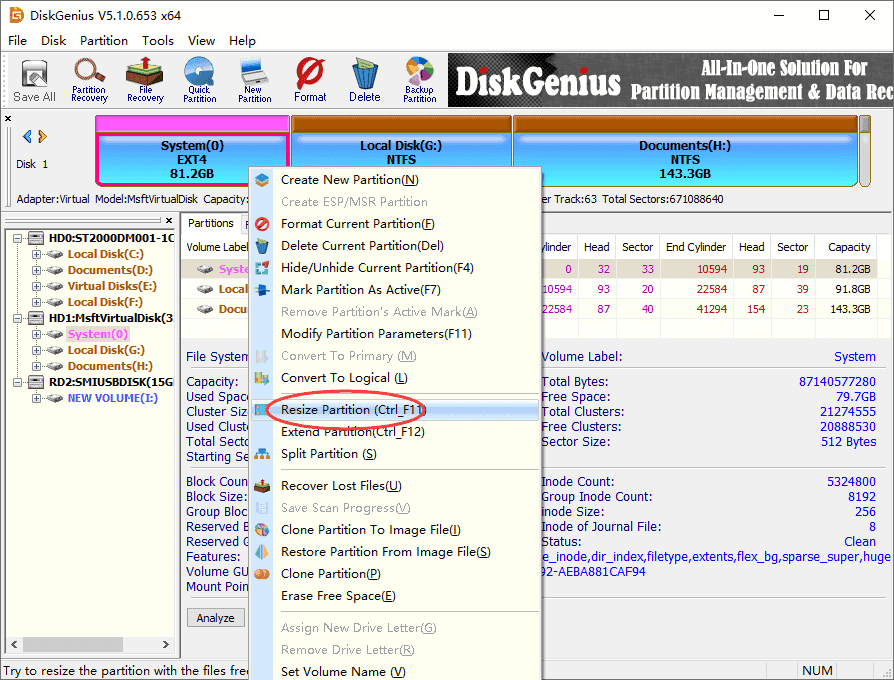894x680 pixels.
Task: Expand the NEW VOLUME(I:) tree node
Action: 37,398
